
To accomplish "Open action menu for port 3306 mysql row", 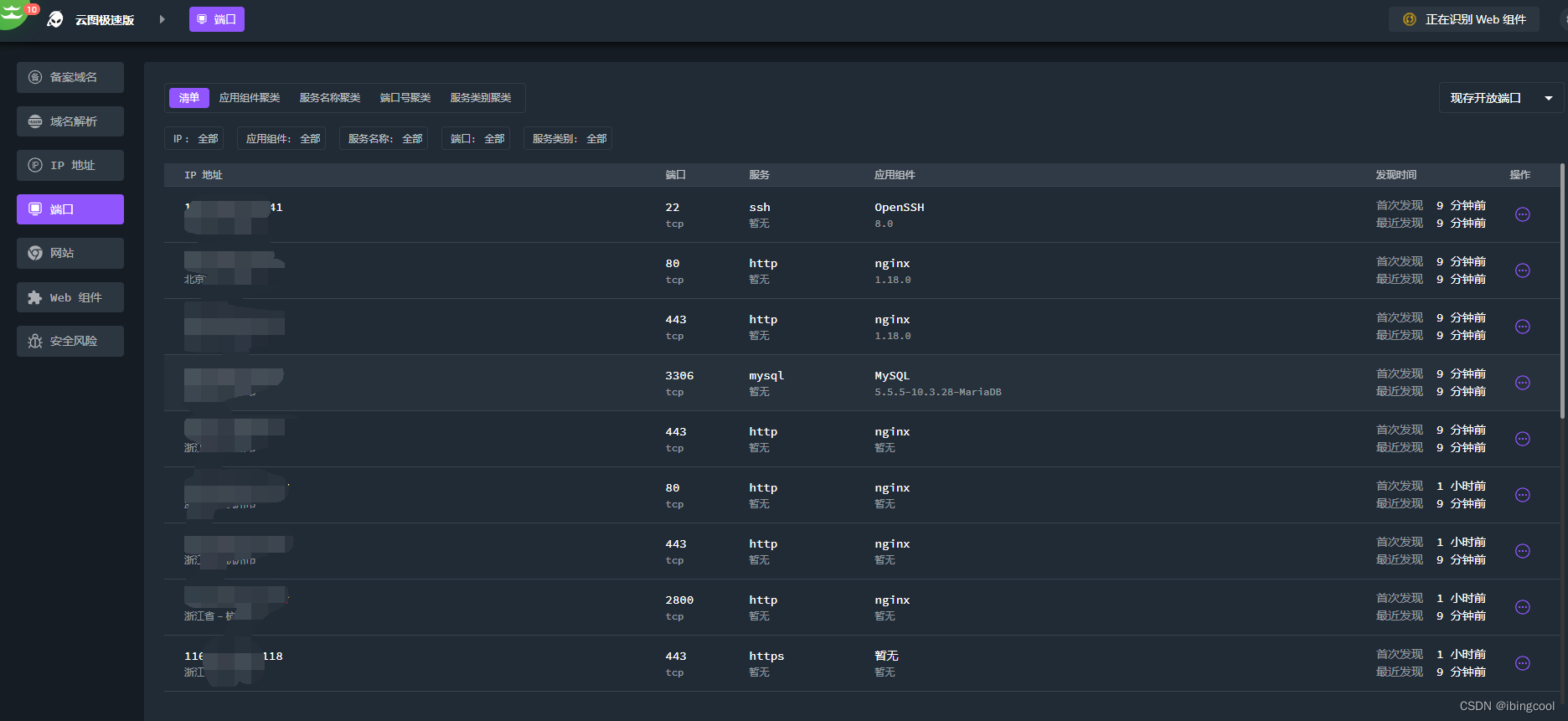I will [1523, 383].
